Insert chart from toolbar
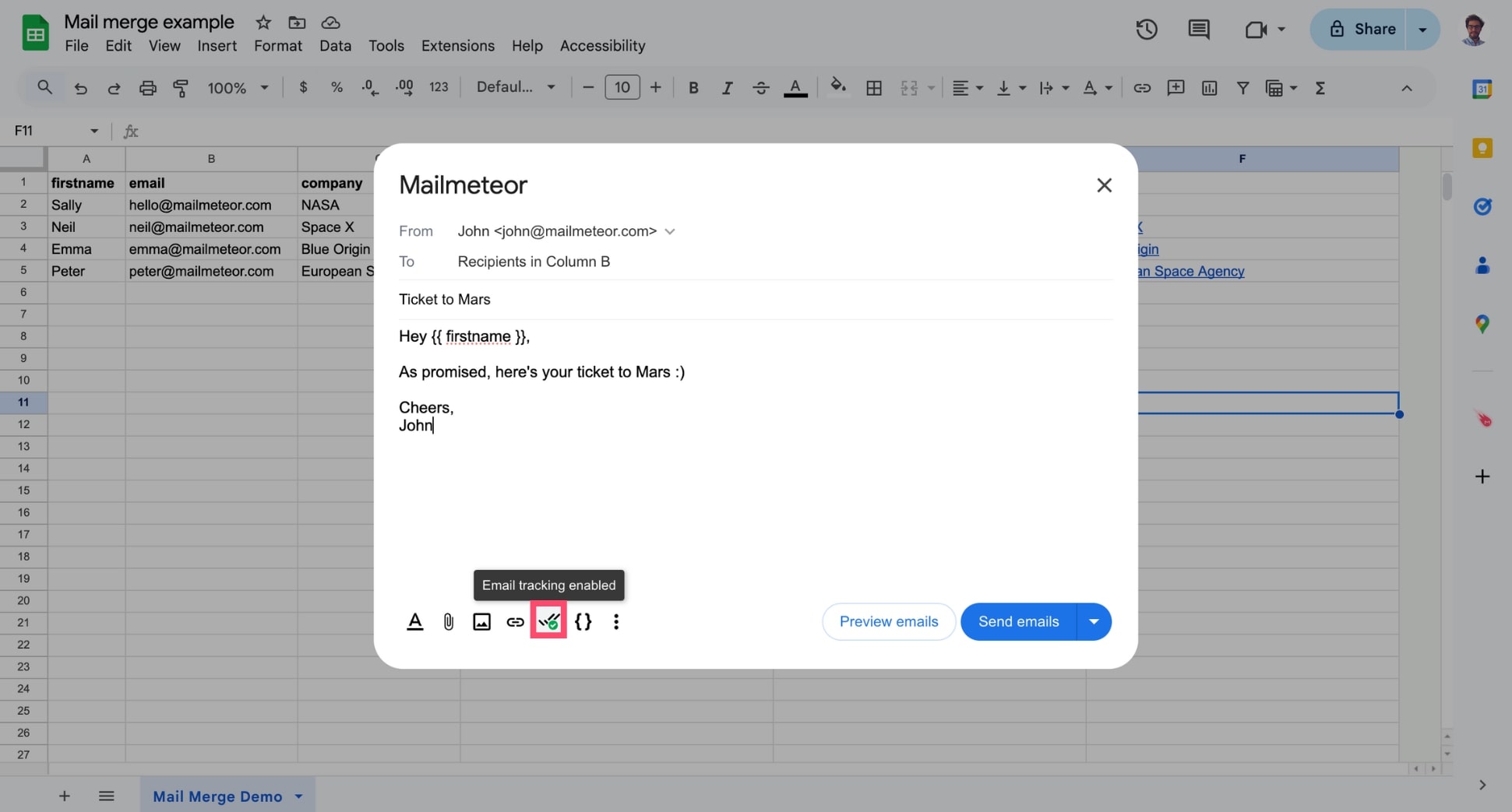Screen dimensions: 1512x812 point(1209,88)
